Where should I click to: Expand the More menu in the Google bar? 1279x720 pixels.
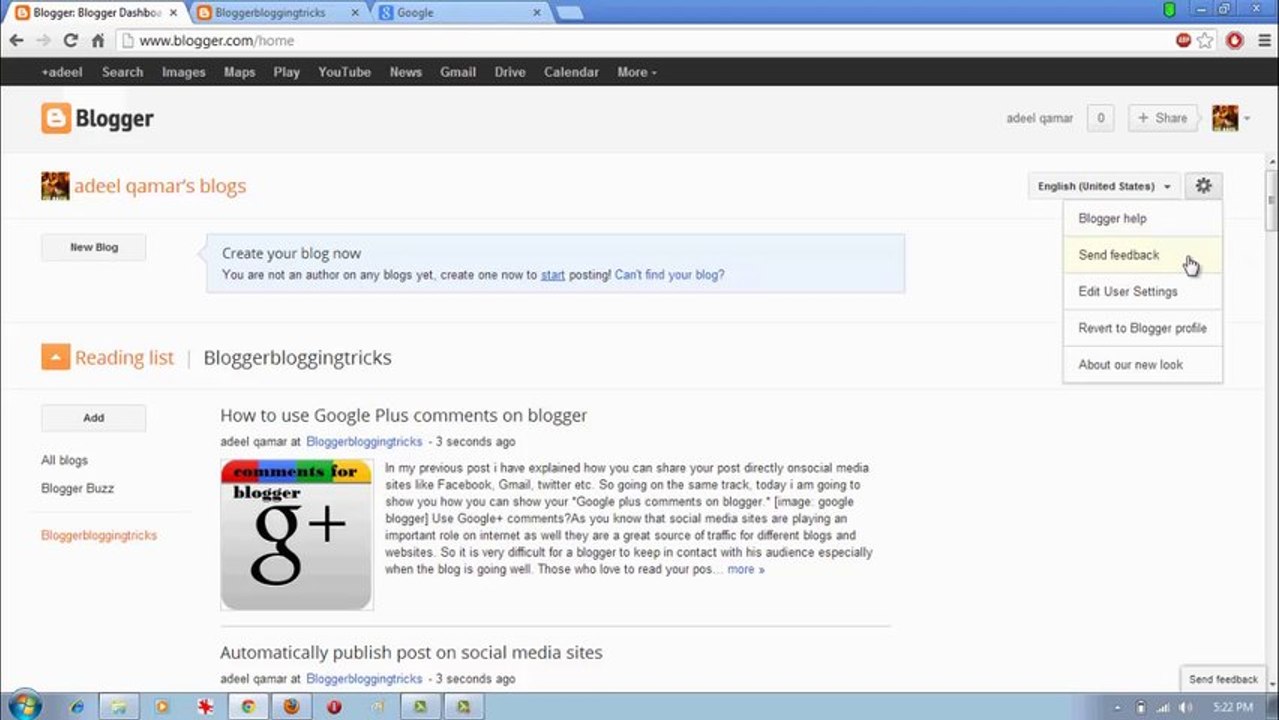tap(637, 72)
